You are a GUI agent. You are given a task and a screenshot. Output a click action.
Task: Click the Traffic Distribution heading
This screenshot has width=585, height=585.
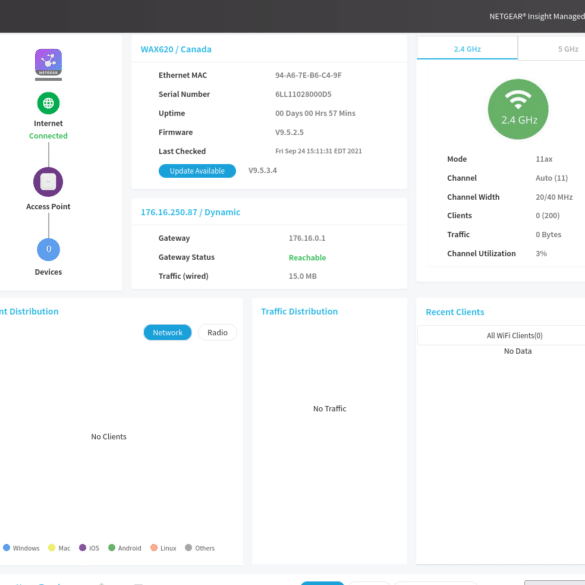pos(299,312)
